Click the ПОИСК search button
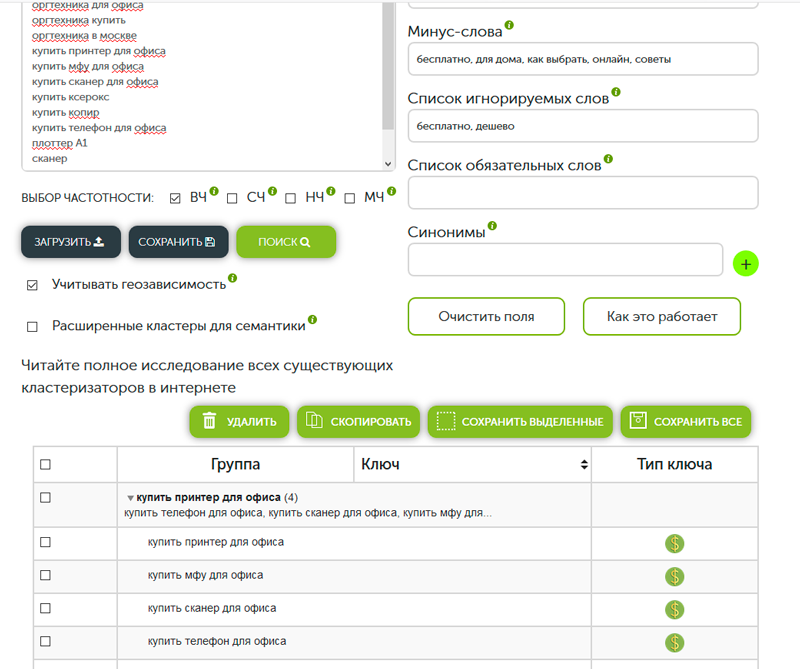This screenshot has width=800, height=669. (x=286, y=242)
